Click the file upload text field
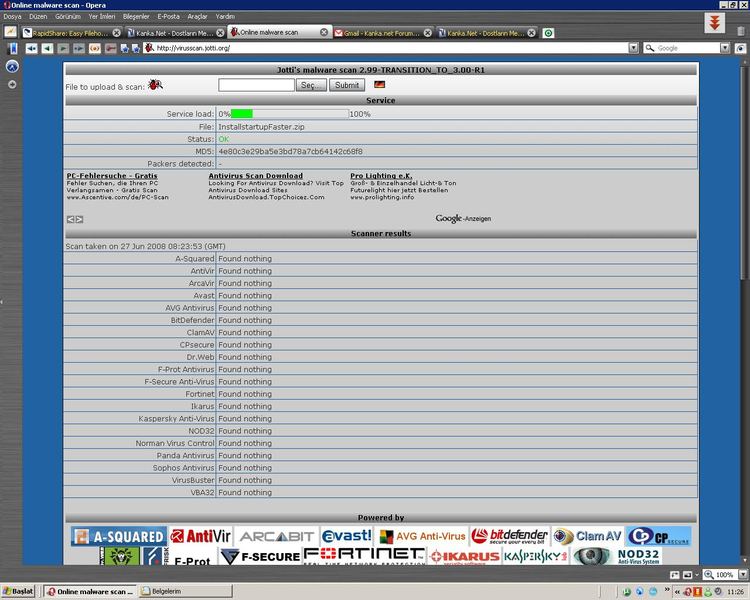The height and width of the screenshot is (600, 750). tap(255, 86)
